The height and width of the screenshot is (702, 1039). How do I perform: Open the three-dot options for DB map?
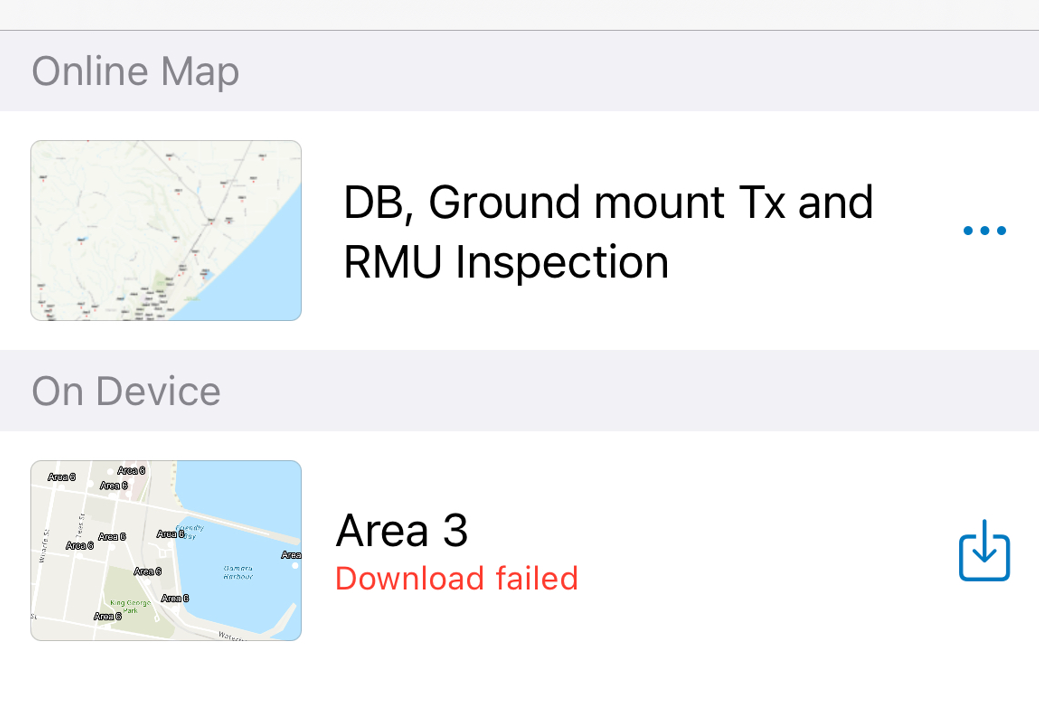pyautogui.click(x=984, y=231)
